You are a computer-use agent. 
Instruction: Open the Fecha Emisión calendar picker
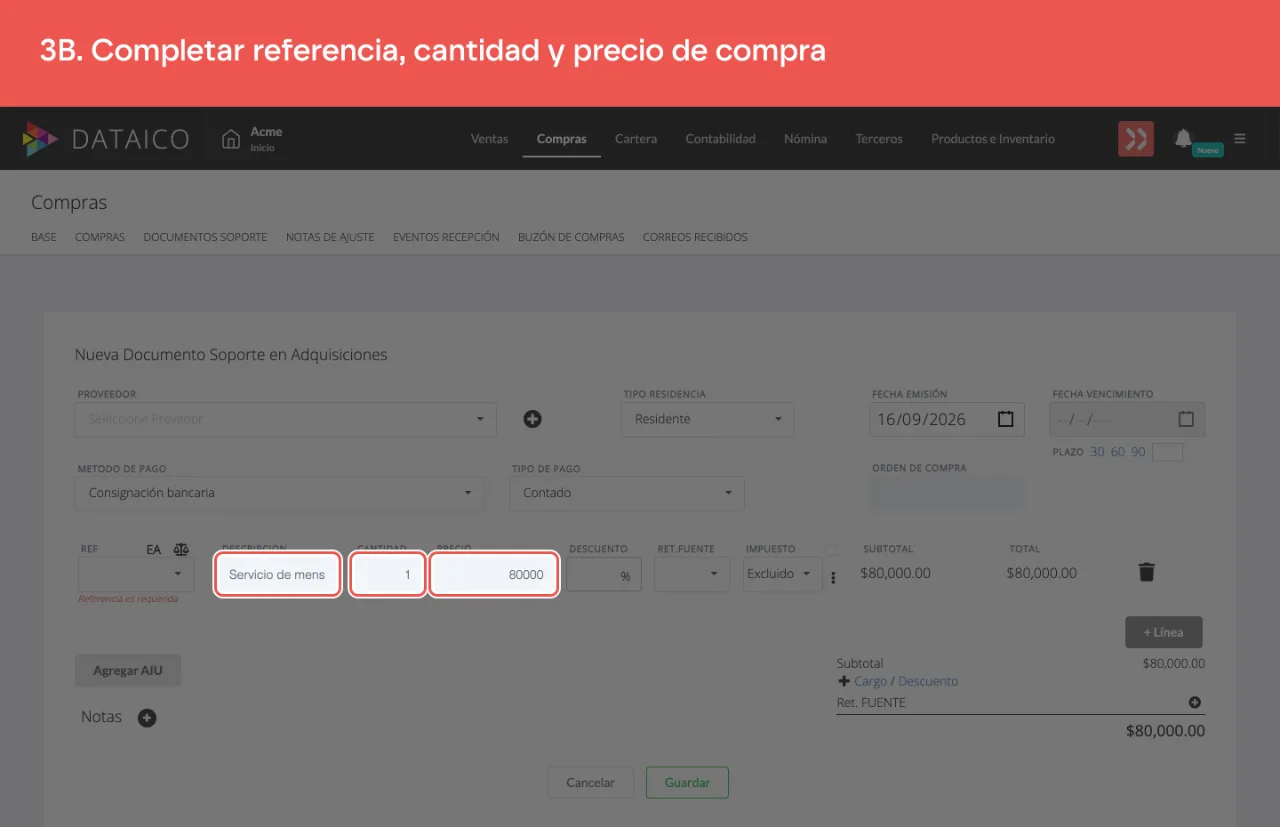[1006, 419]
